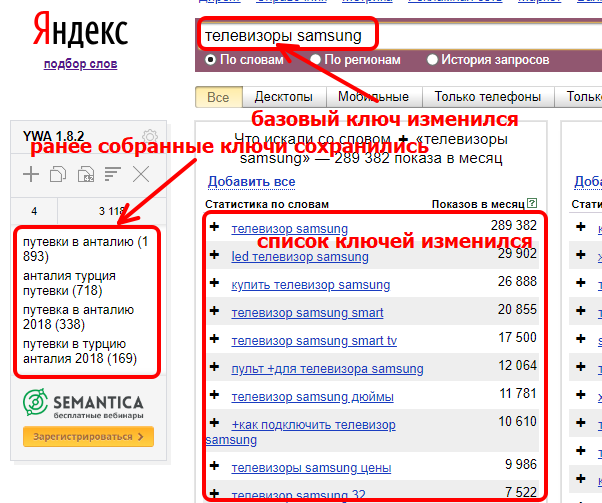Screen dimensions: 602x503
Task: Click the YWA copy keywords icon
Action: [x=58, y=175]
